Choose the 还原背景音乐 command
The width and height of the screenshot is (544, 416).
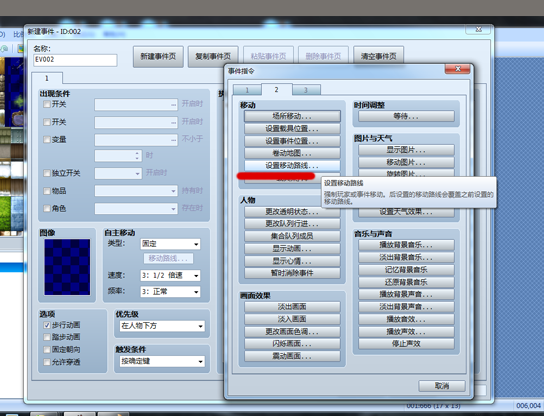coord(406,282)
